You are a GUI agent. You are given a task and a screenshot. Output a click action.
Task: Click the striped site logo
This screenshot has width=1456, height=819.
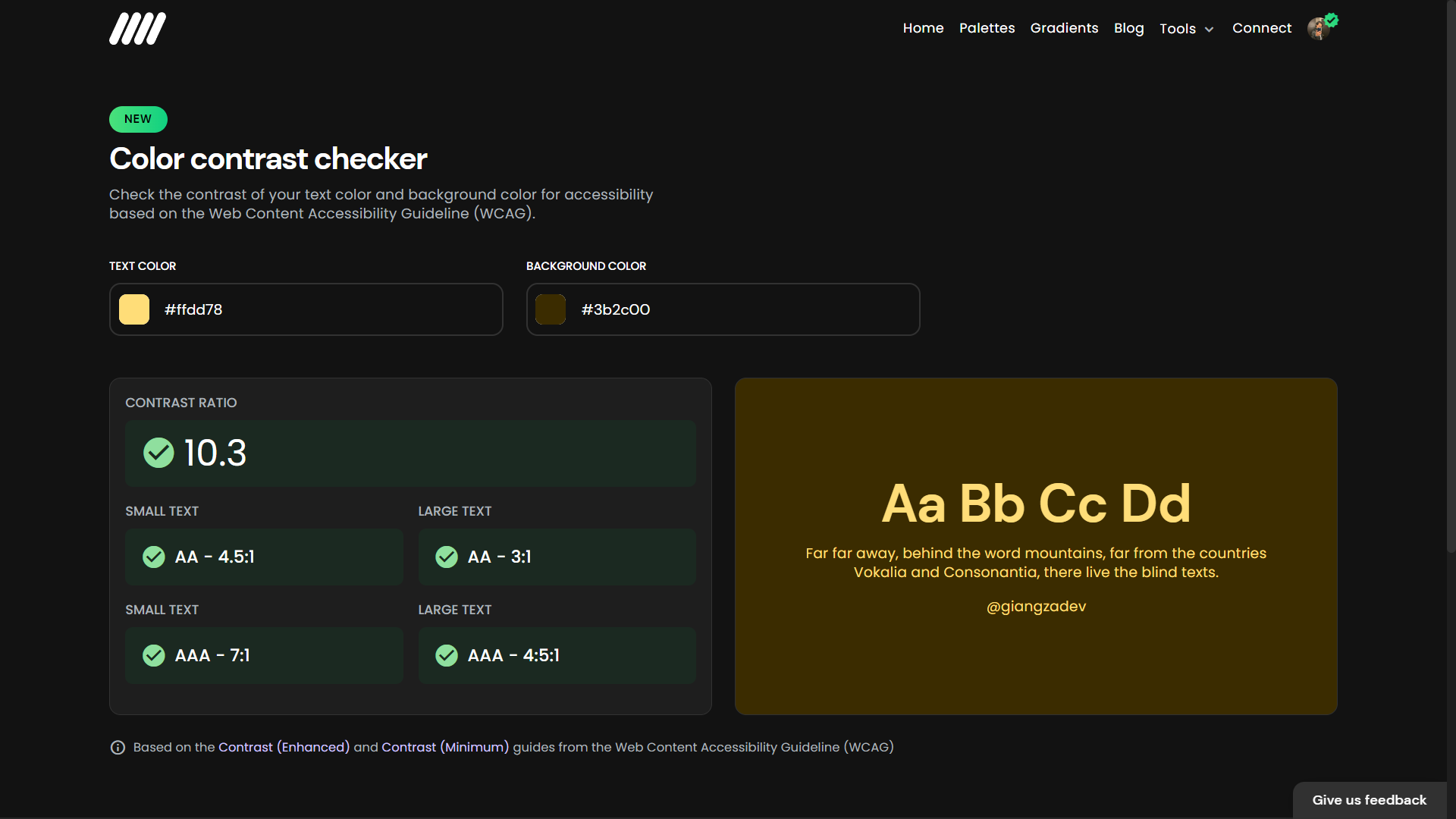click(x=137, y=29)
